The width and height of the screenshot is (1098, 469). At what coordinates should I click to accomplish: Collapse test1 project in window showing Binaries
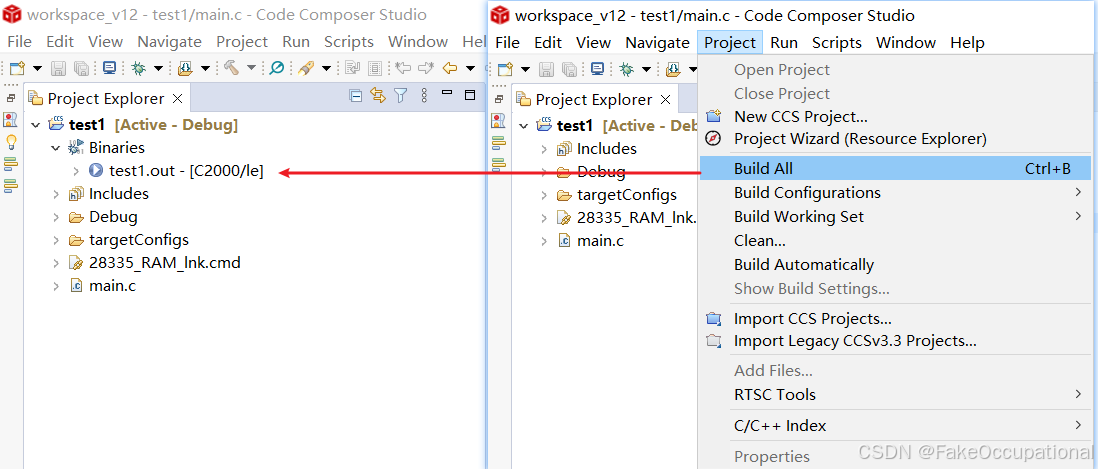pyautogui.click(x=36, y=125)
